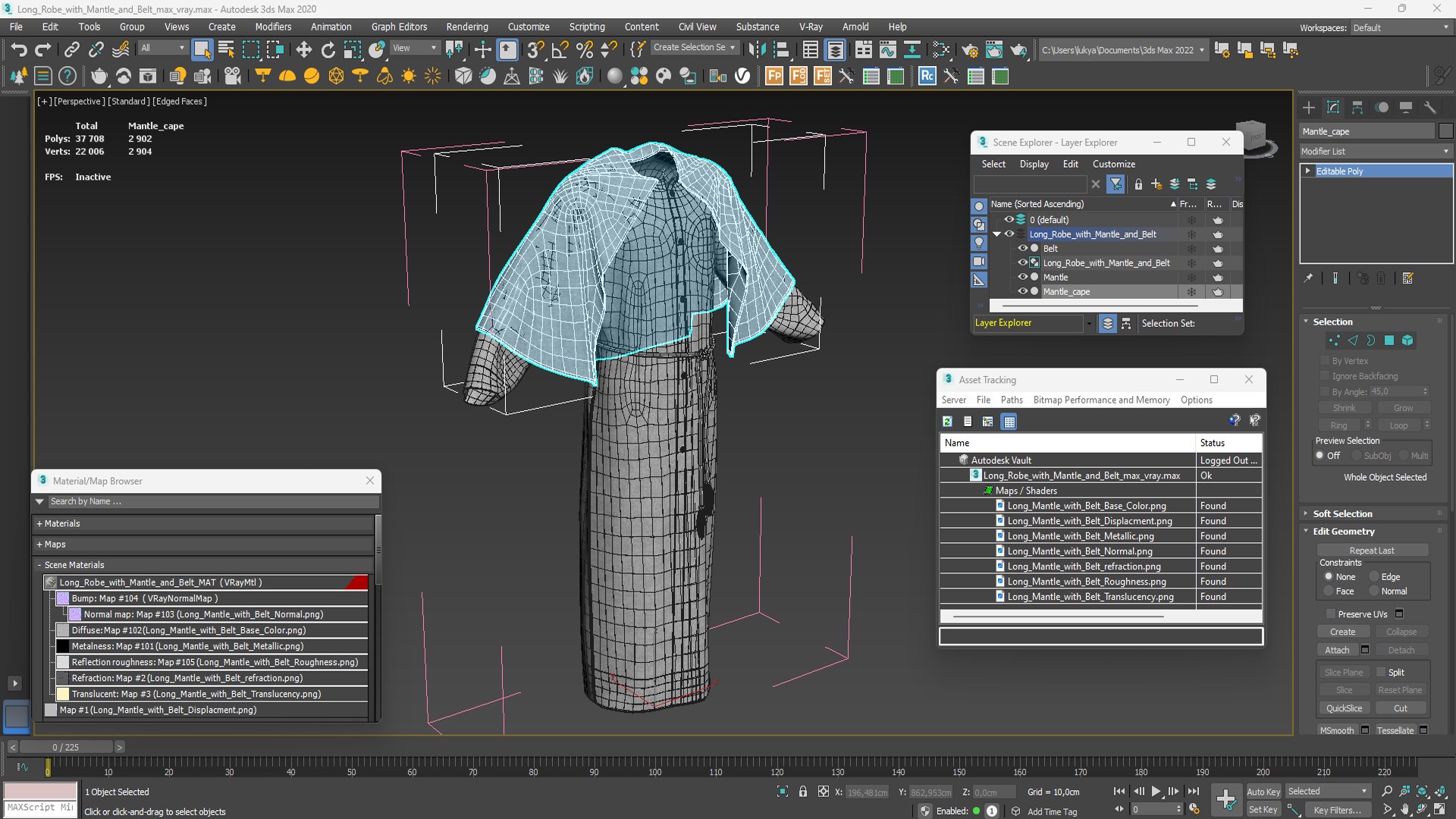
Task: Open the Modifier List dropdown
Action: click(1376, 151)
